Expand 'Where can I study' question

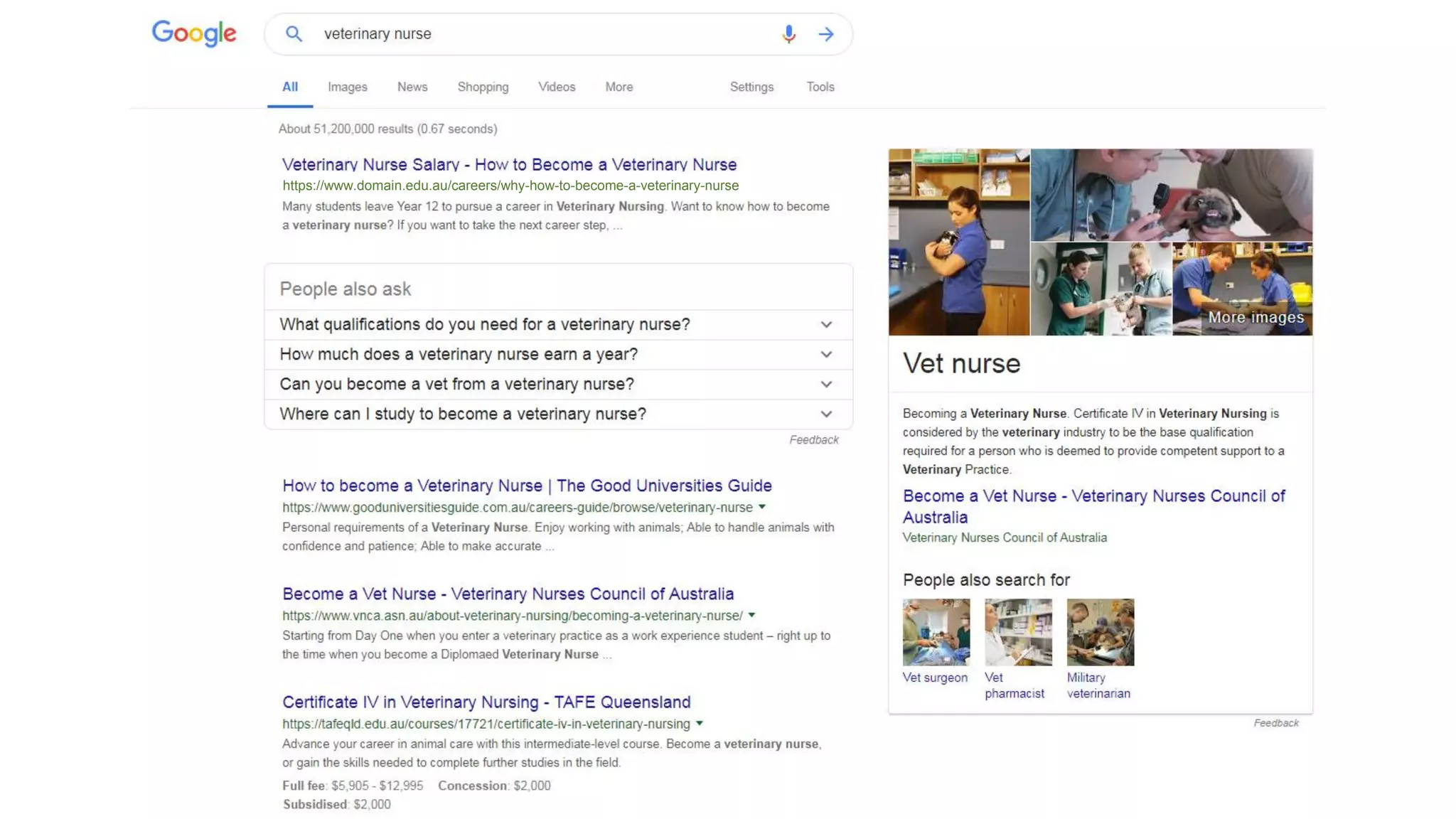(x=558, y=414)
